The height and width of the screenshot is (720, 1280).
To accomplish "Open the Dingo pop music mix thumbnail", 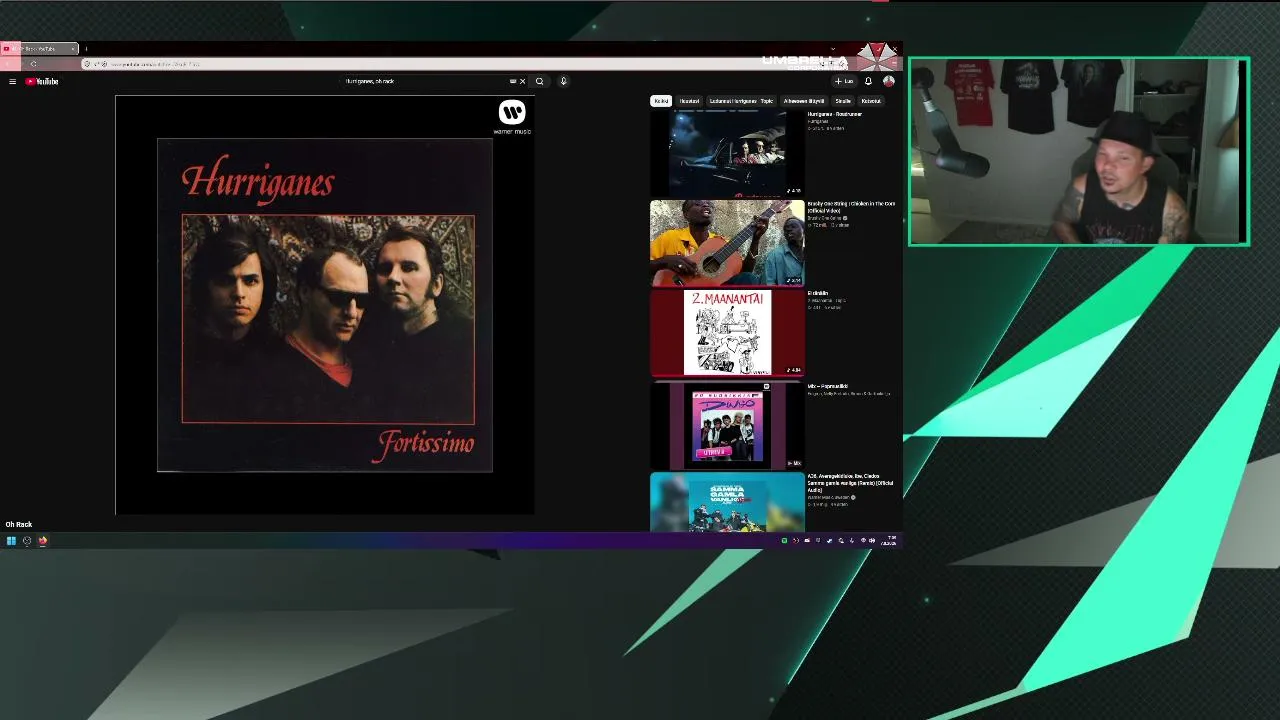I will click(727, 425).
